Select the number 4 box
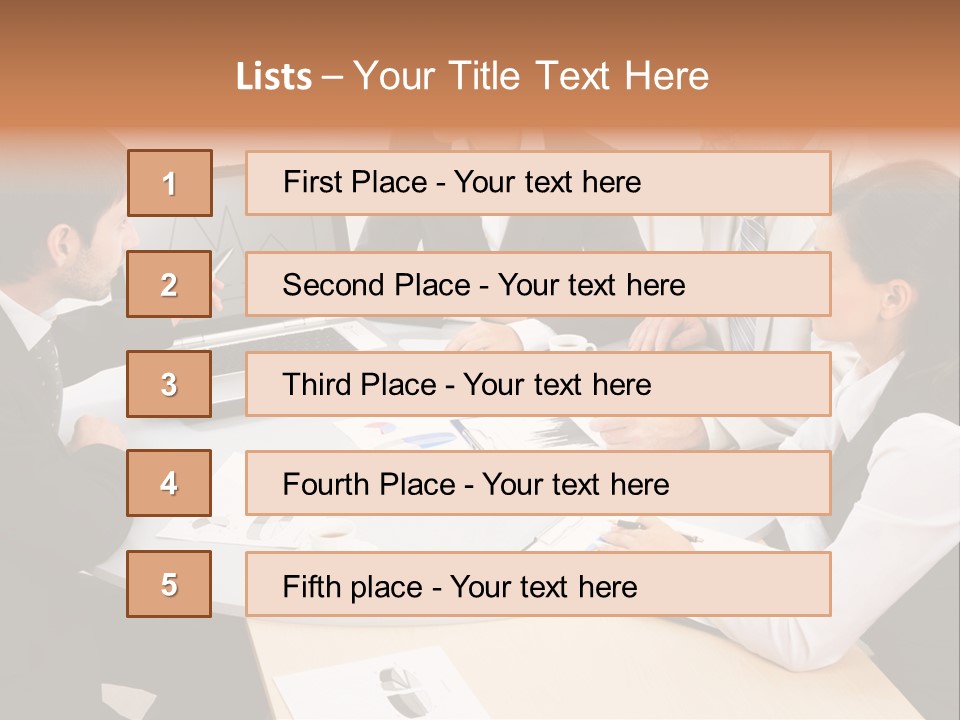Screen dimensions: 960x720 [x=169, y=483]
